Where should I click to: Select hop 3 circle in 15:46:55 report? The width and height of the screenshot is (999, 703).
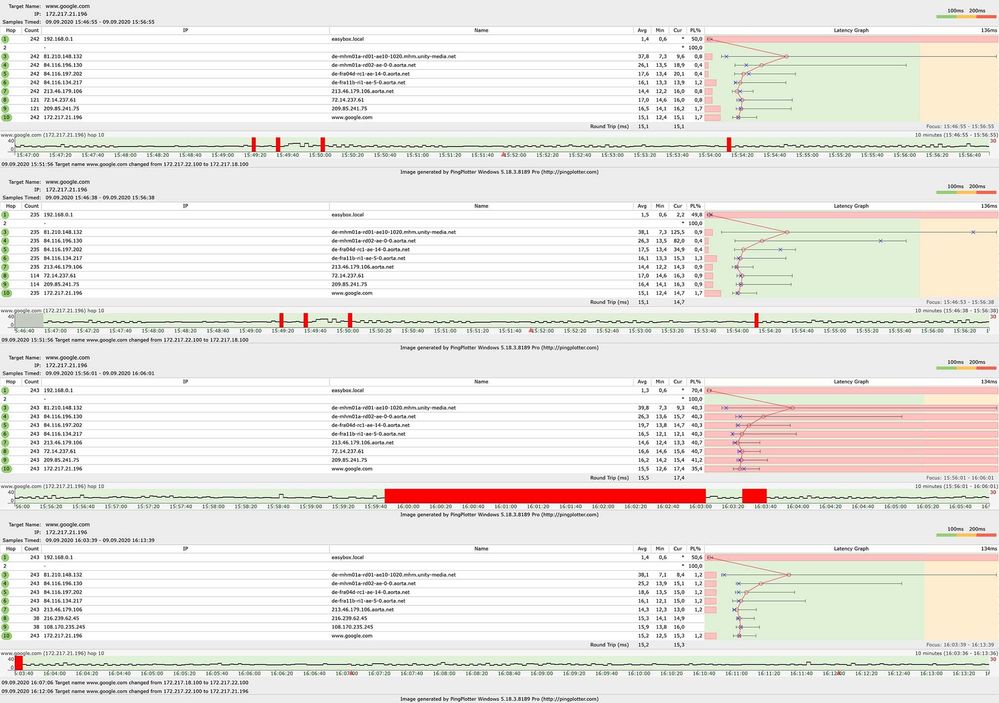click(x=5, y=57)
